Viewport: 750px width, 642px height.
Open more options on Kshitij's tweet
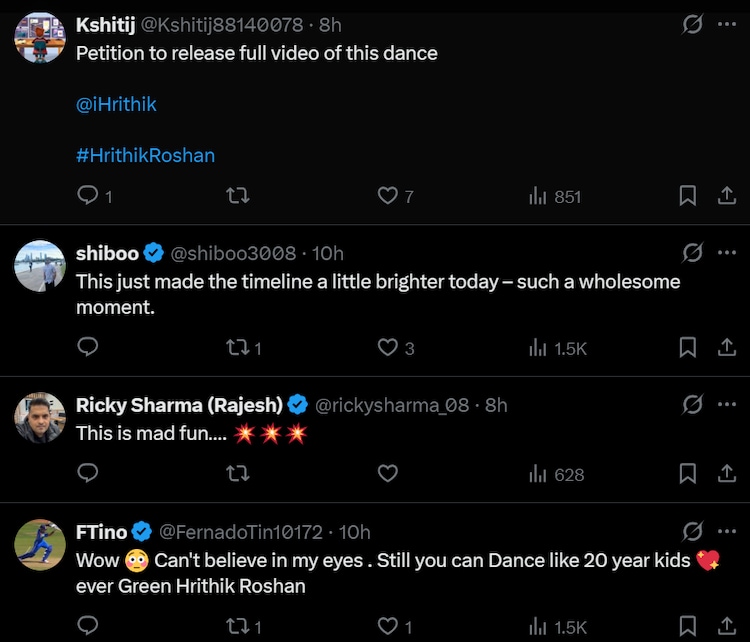(x=727, y=24)
